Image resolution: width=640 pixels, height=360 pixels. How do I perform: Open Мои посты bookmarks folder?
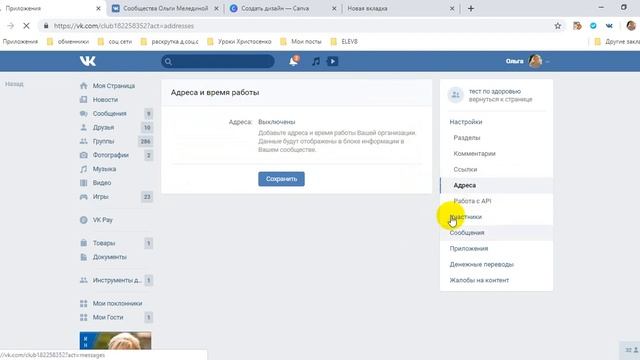point(301,42)
